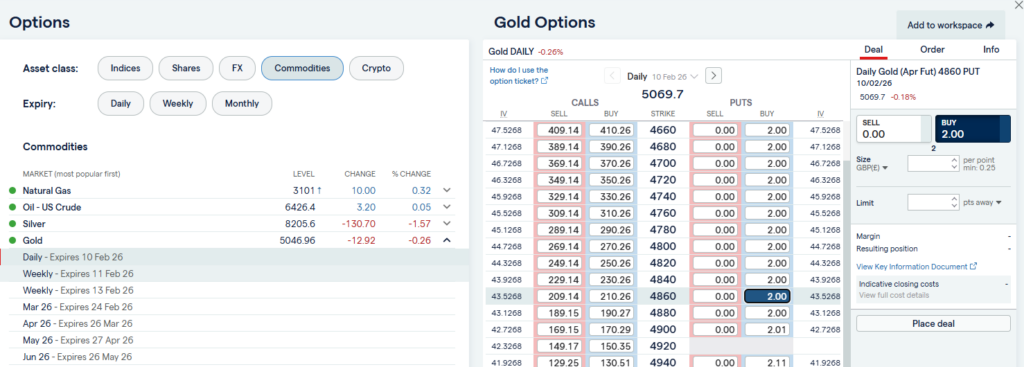Screen dimensions: 1024x367
Task: Open How do I use the option ticket link
Action: 519,76
